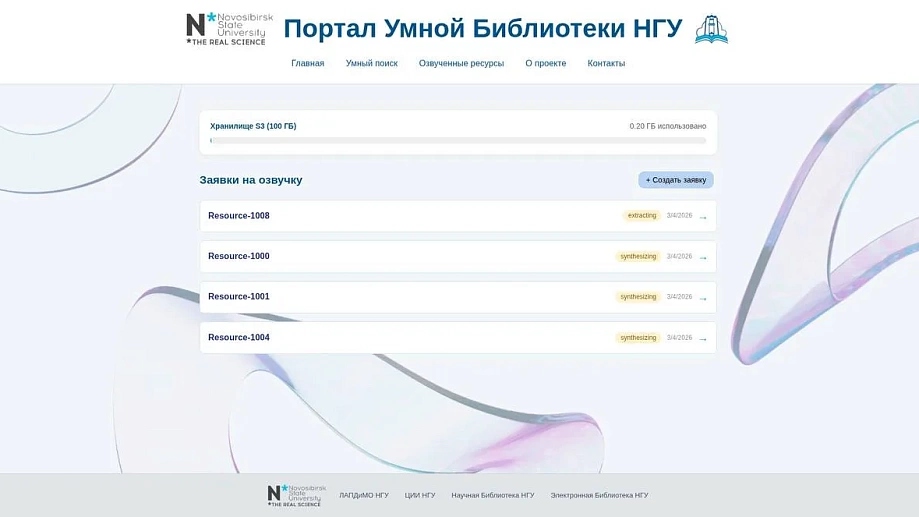Select the Resource-1000 request title
The height and width of the screenshot is (517, 919).
239,256
